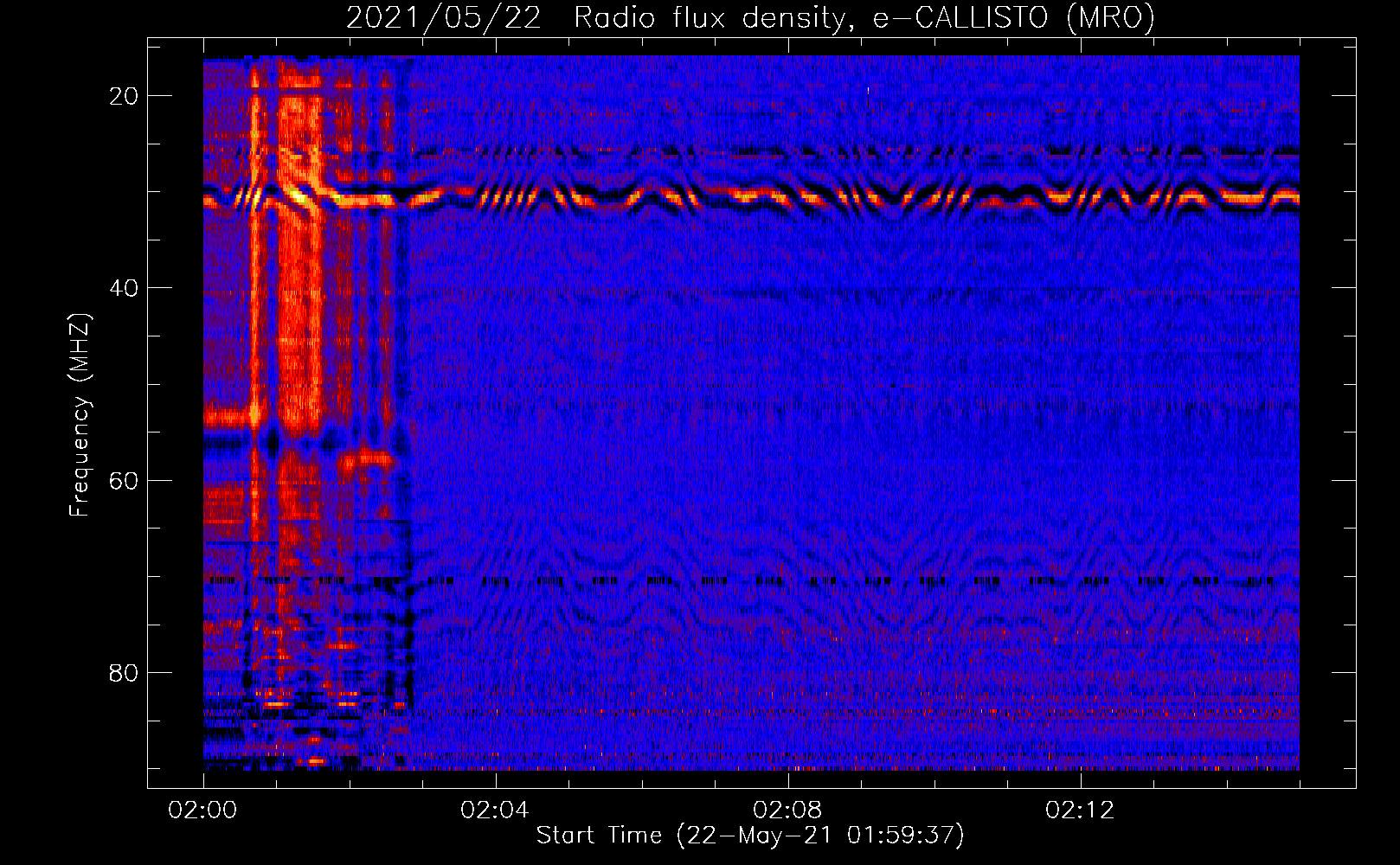Click the 'Start Time (22-May-21 01:59:37)' x-axis label
Image resolution: width=1400 pixels, height=865 pixels.
point(750,836)
